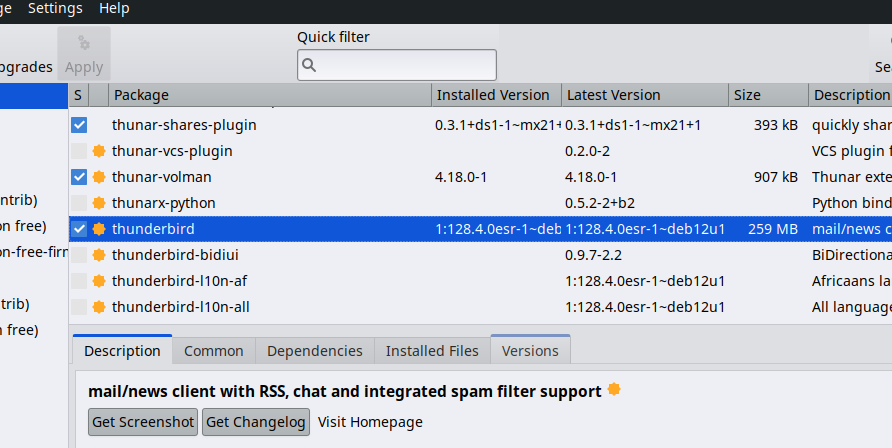Open the Dependencies tab
The width and height of the screenshot is (892, 448).
point(315,351)
